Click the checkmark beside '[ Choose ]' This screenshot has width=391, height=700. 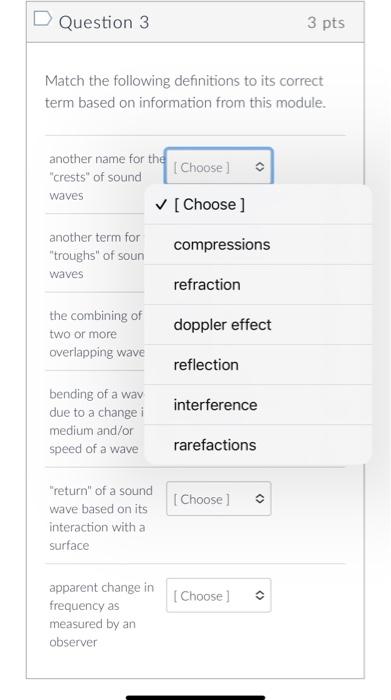point(162,204)
